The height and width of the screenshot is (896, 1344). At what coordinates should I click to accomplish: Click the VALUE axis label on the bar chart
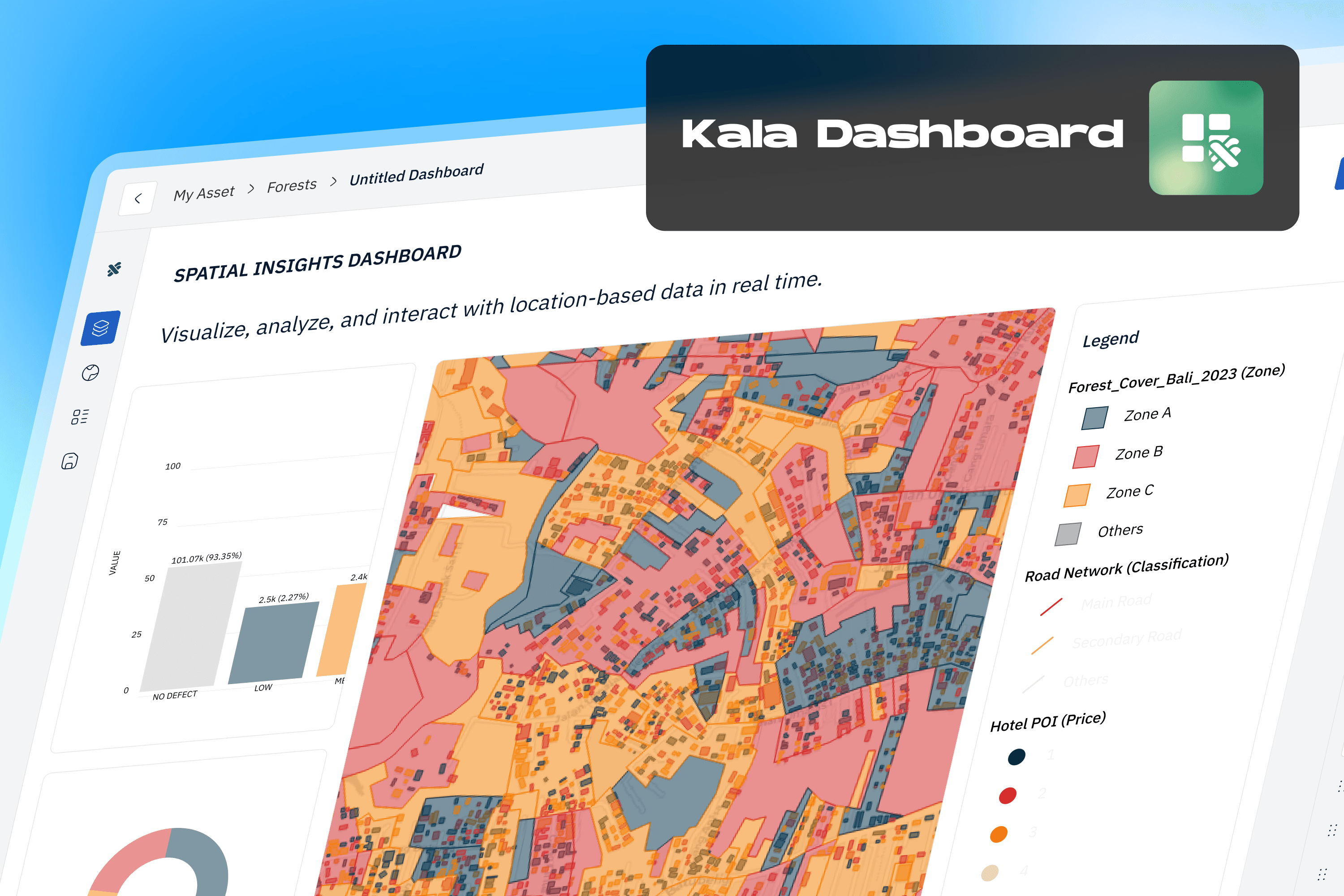click(x=115, y=563)
